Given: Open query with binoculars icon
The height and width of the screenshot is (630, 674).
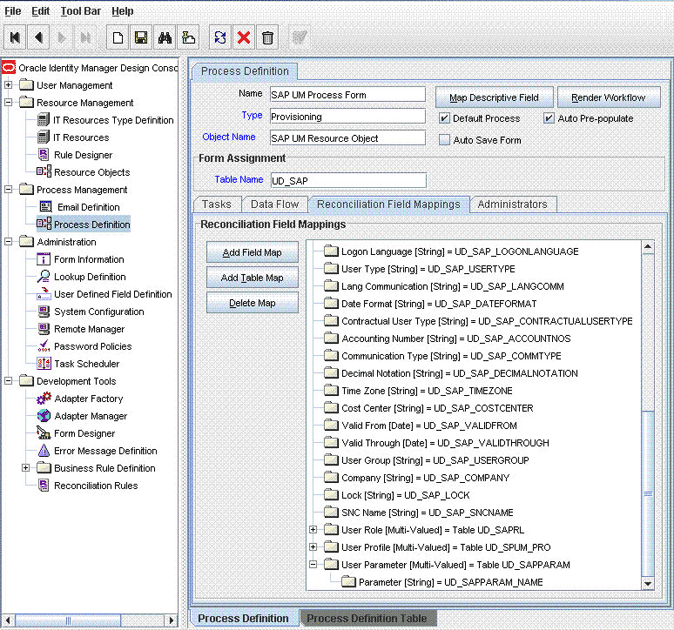Looking at the screenshot, I should coord(165,38).
